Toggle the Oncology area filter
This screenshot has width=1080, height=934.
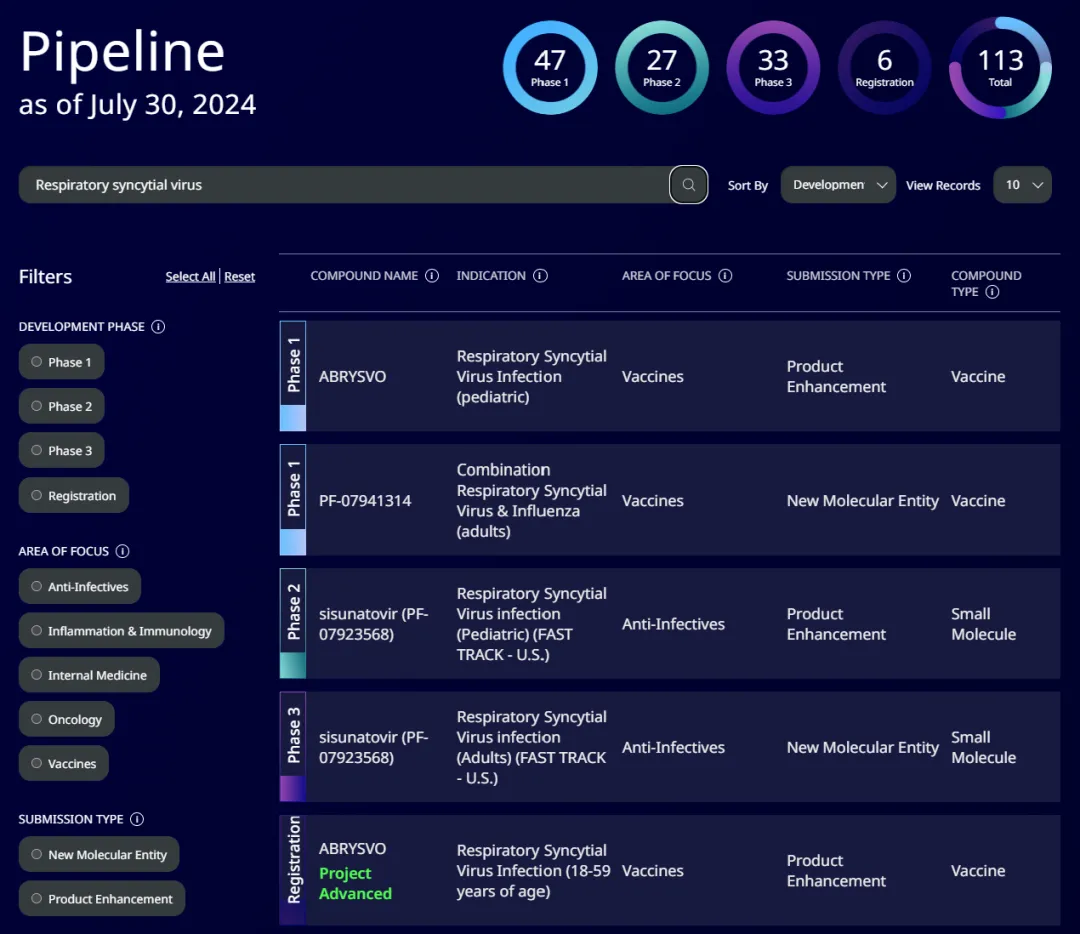coord(66,719)
